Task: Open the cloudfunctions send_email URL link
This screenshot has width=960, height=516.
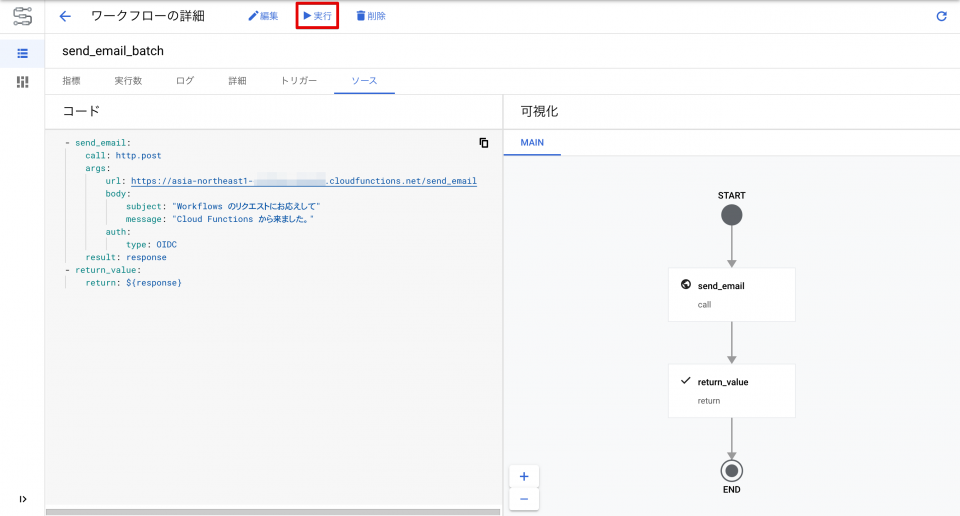Action: [x=304, y=181]
